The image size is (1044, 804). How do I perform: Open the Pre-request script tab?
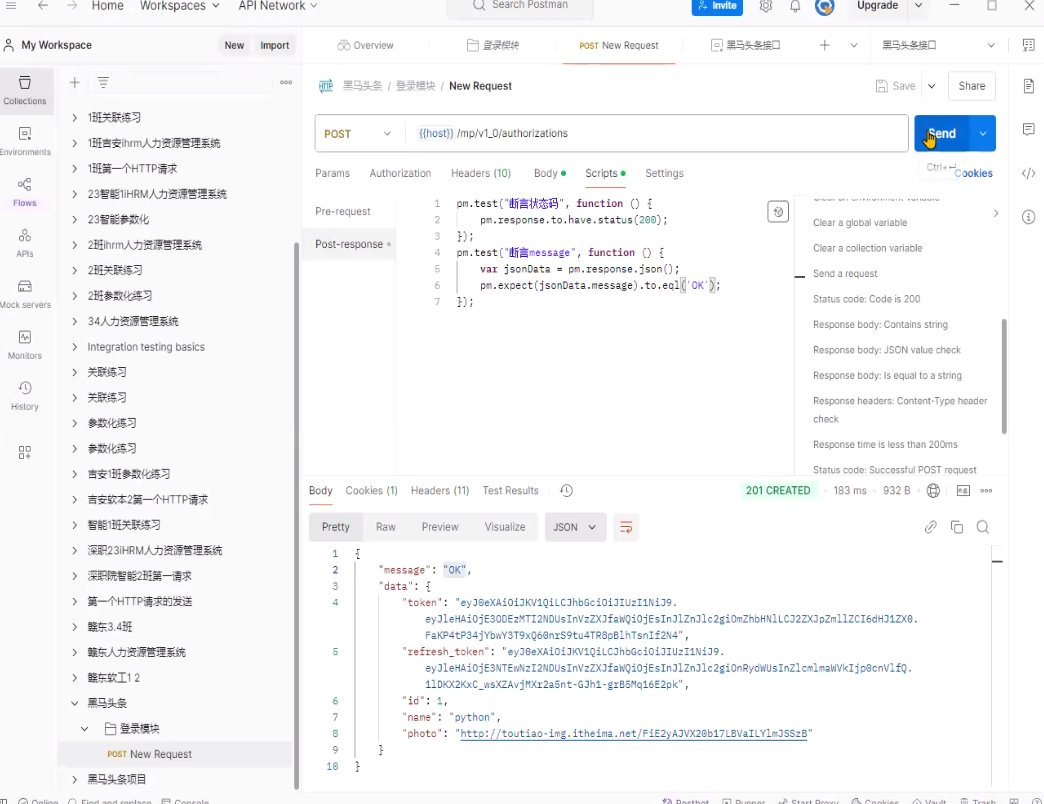tap(343, 212)
